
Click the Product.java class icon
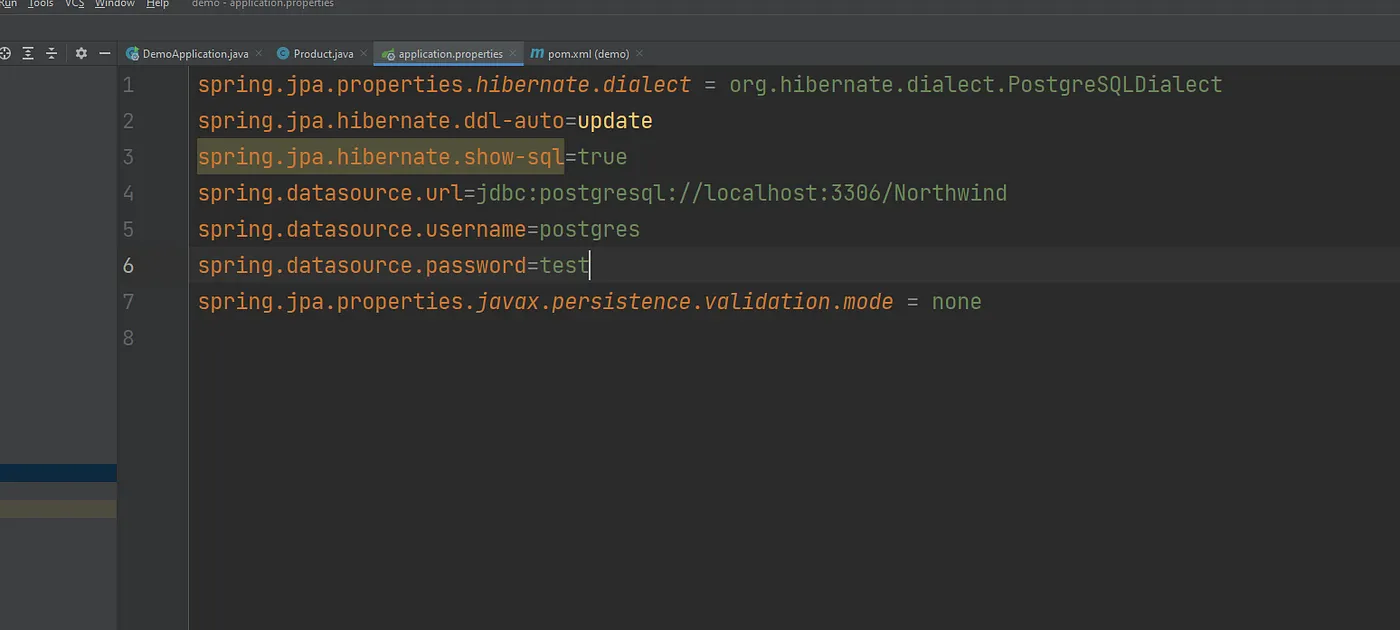(x=283, y=54)
